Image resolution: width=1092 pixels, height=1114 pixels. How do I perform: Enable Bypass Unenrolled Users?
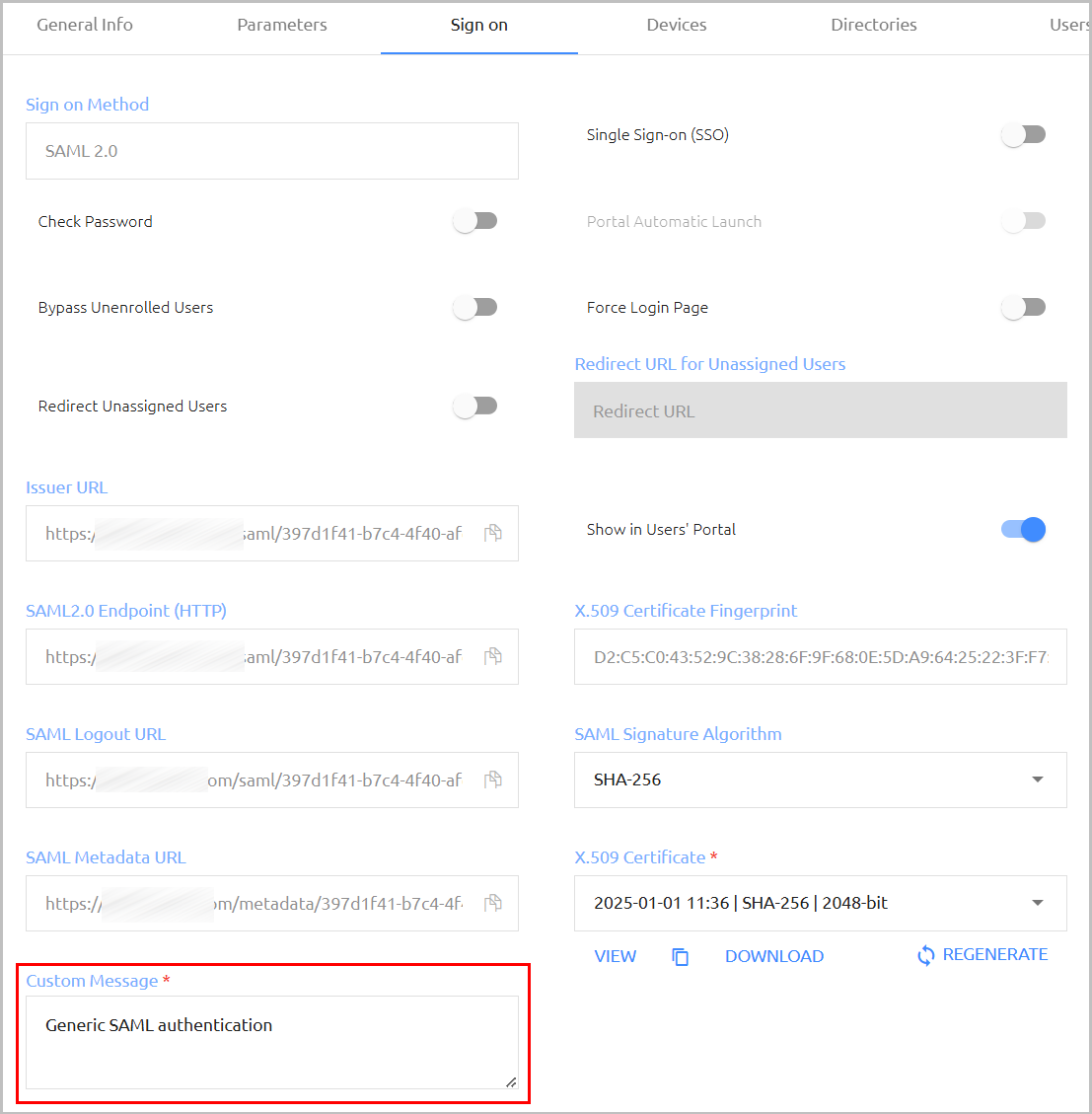(x=475, y=308)
